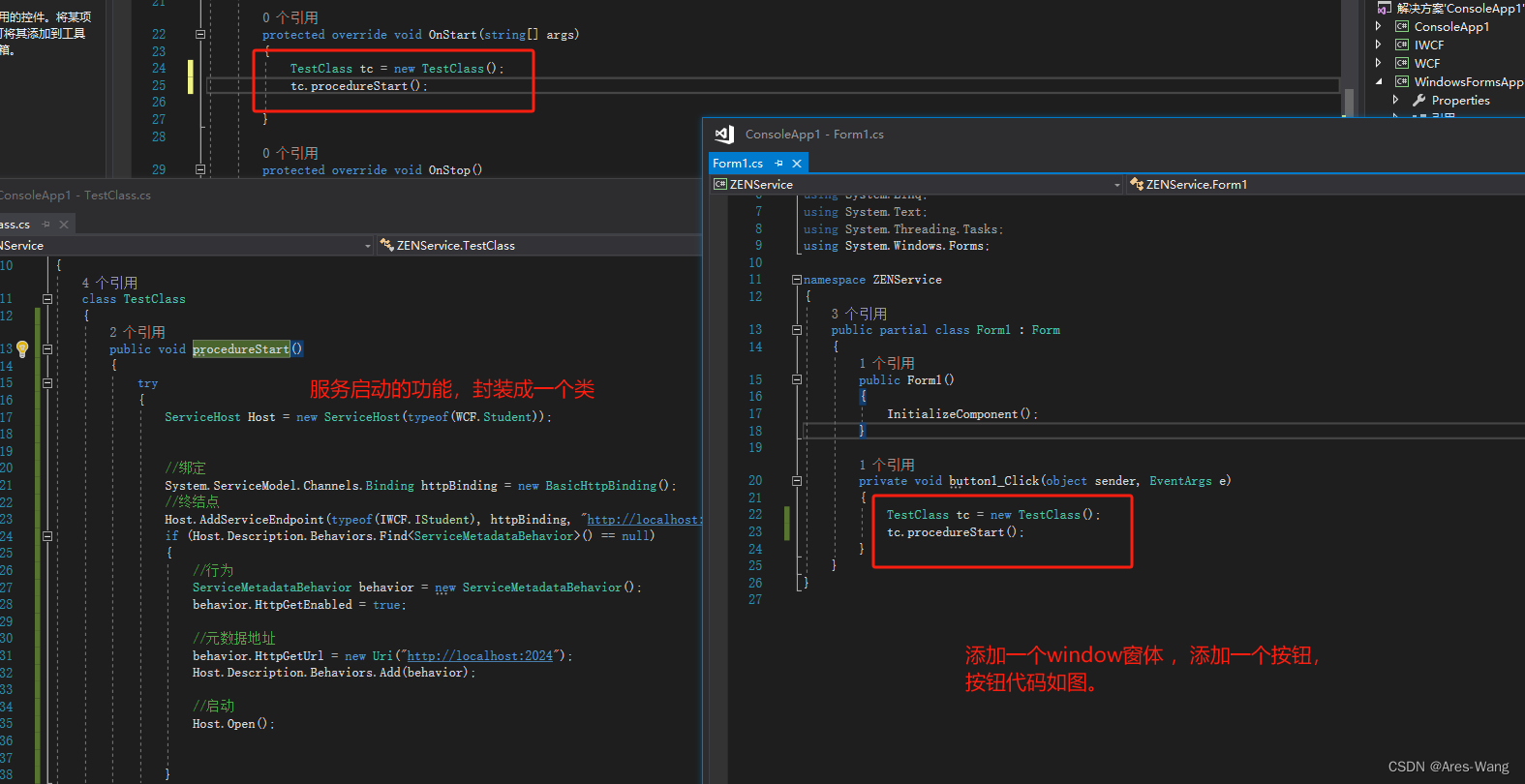Click the C# project icon next to IWCF
Screen dimensions: 1525x784
pyautogui.click(x=1401, y=45)
